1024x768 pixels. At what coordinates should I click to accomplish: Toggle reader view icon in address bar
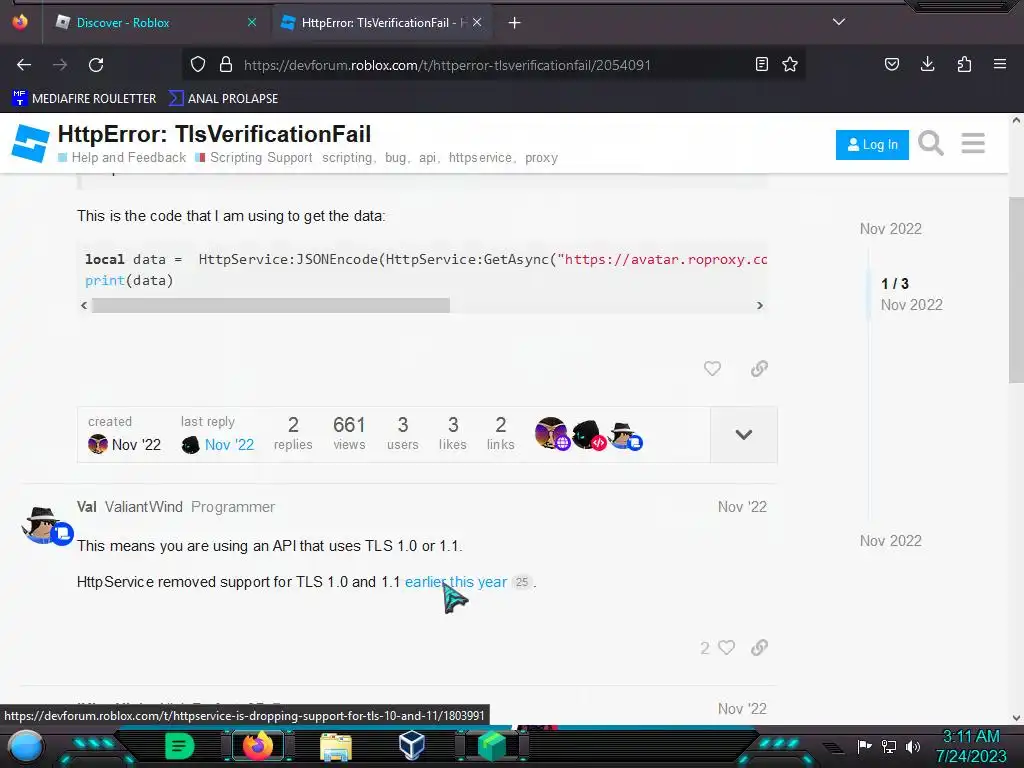[761, 65]
